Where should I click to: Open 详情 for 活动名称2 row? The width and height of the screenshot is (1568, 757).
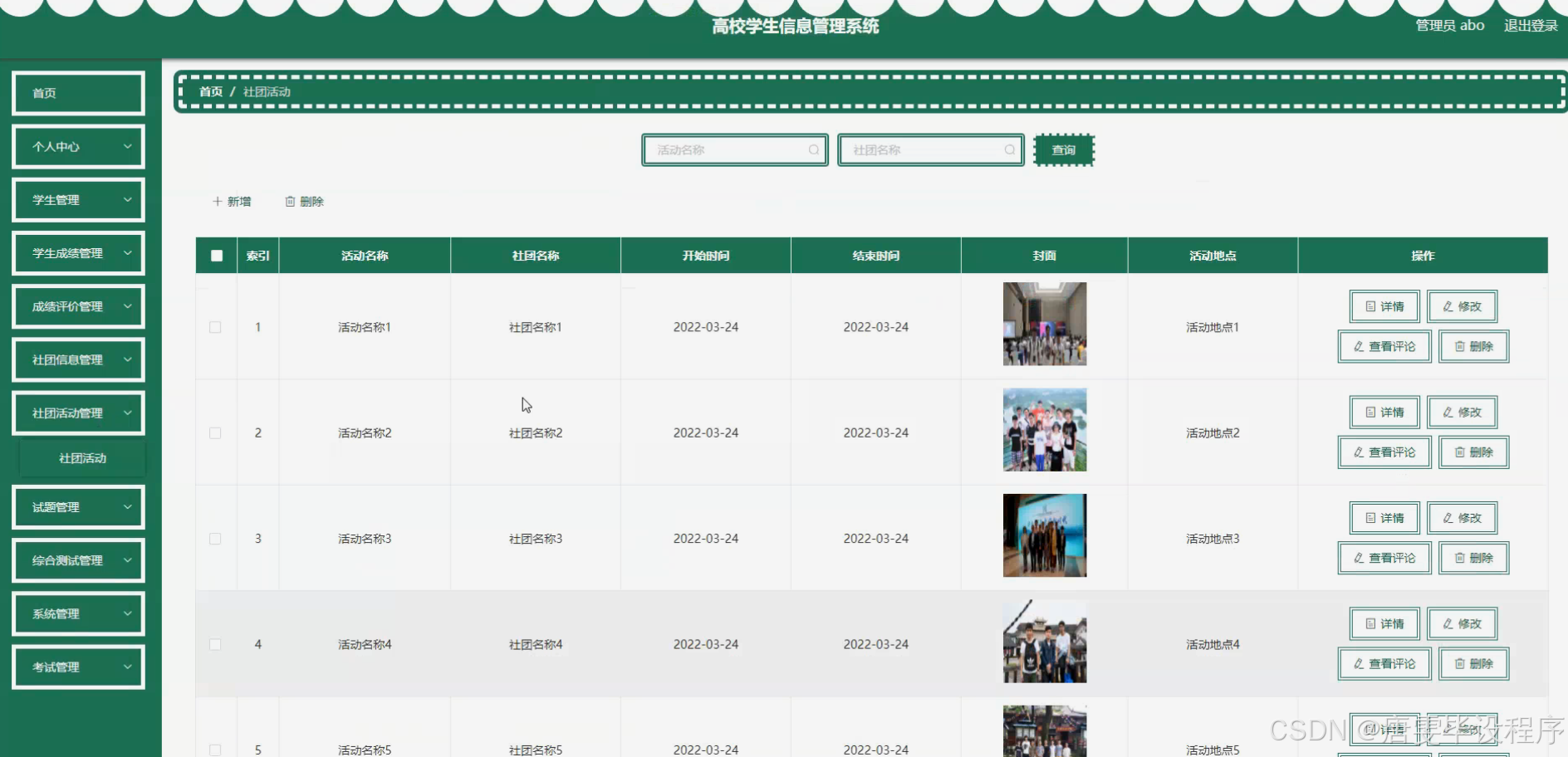pos(1384,412)
